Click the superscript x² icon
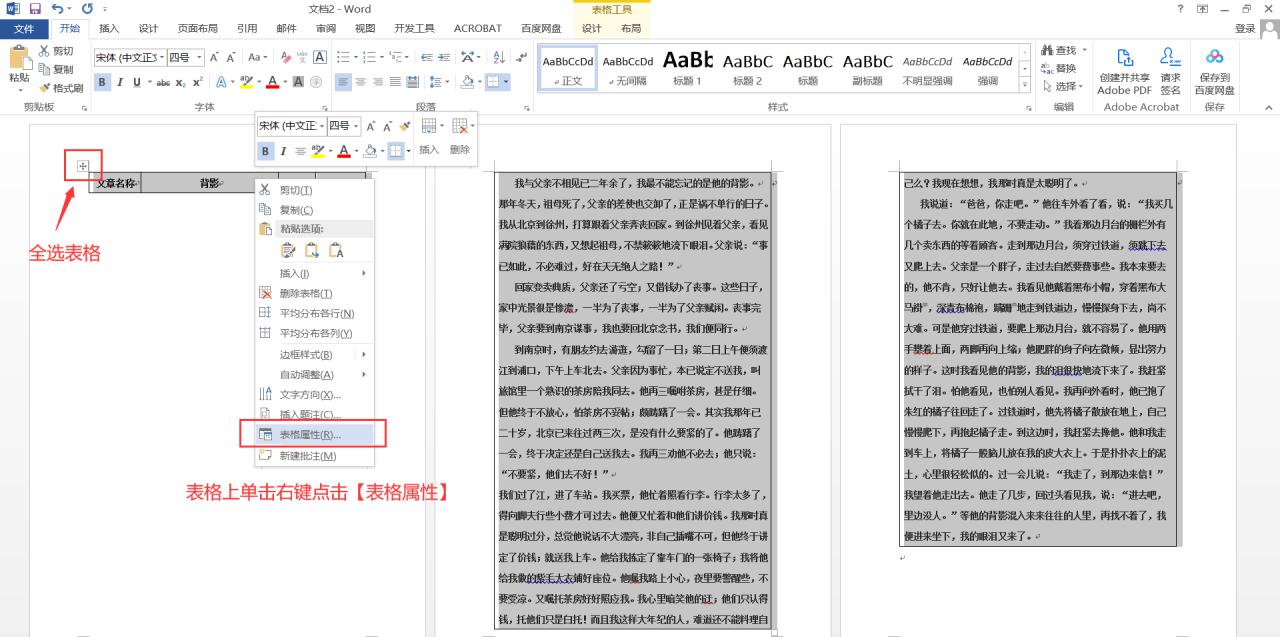This screenshot has width=1280, height=637. 197,82
